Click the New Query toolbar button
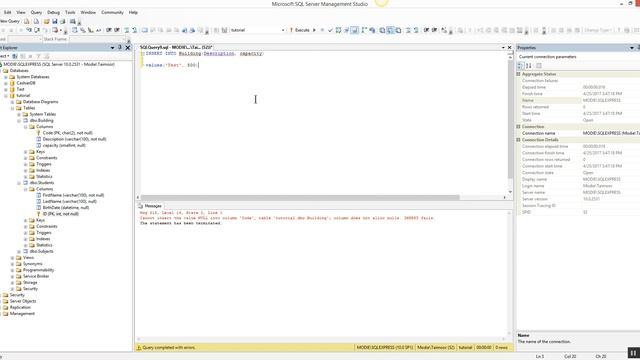The image size is (640, 360). pyautogui.click(x=10, y=21)
